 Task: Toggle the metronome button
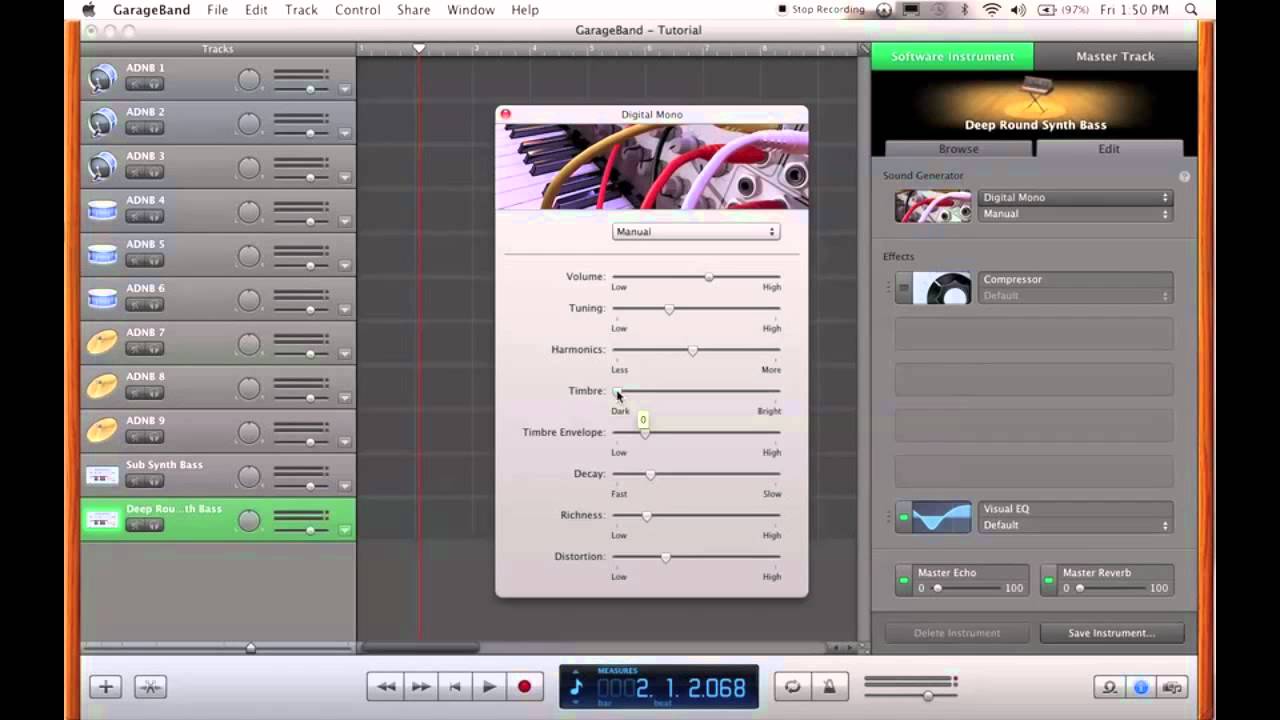pyautogui.click(x=829, y=687)
